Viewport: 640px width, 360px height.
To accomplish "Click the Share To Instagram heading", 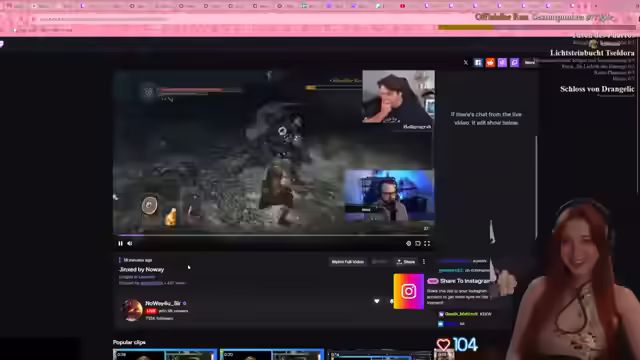I will click(x=465, y=281).
